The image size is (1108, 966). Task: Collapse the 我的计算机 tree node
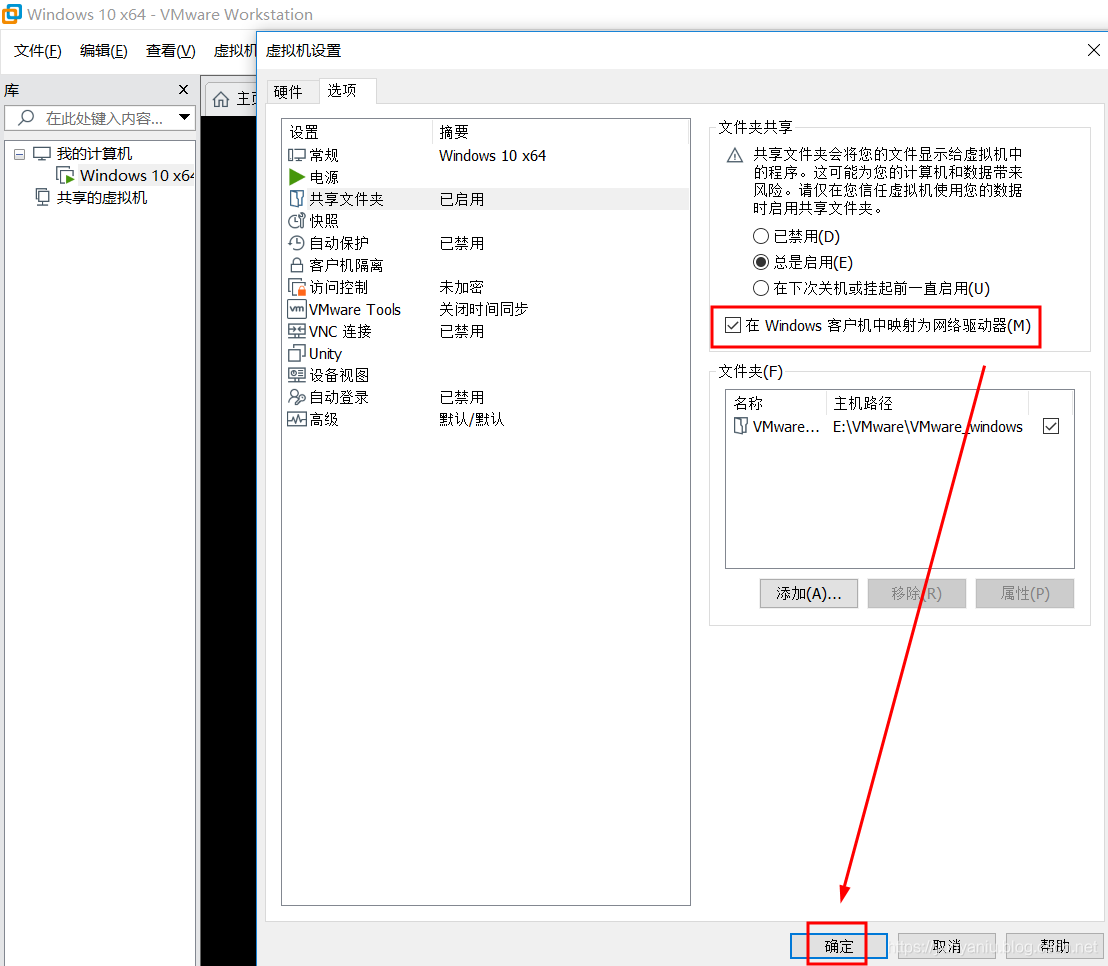click(19, 153)
